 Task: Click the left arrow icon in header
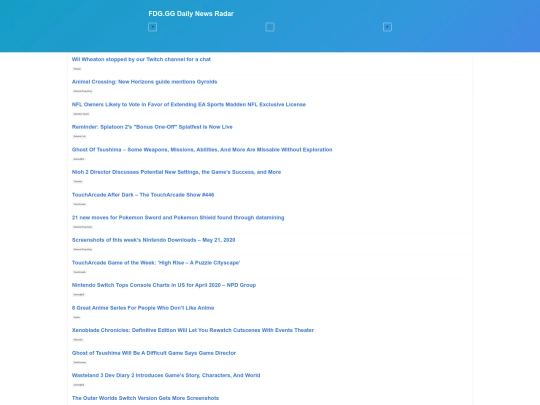pos(153,27)
